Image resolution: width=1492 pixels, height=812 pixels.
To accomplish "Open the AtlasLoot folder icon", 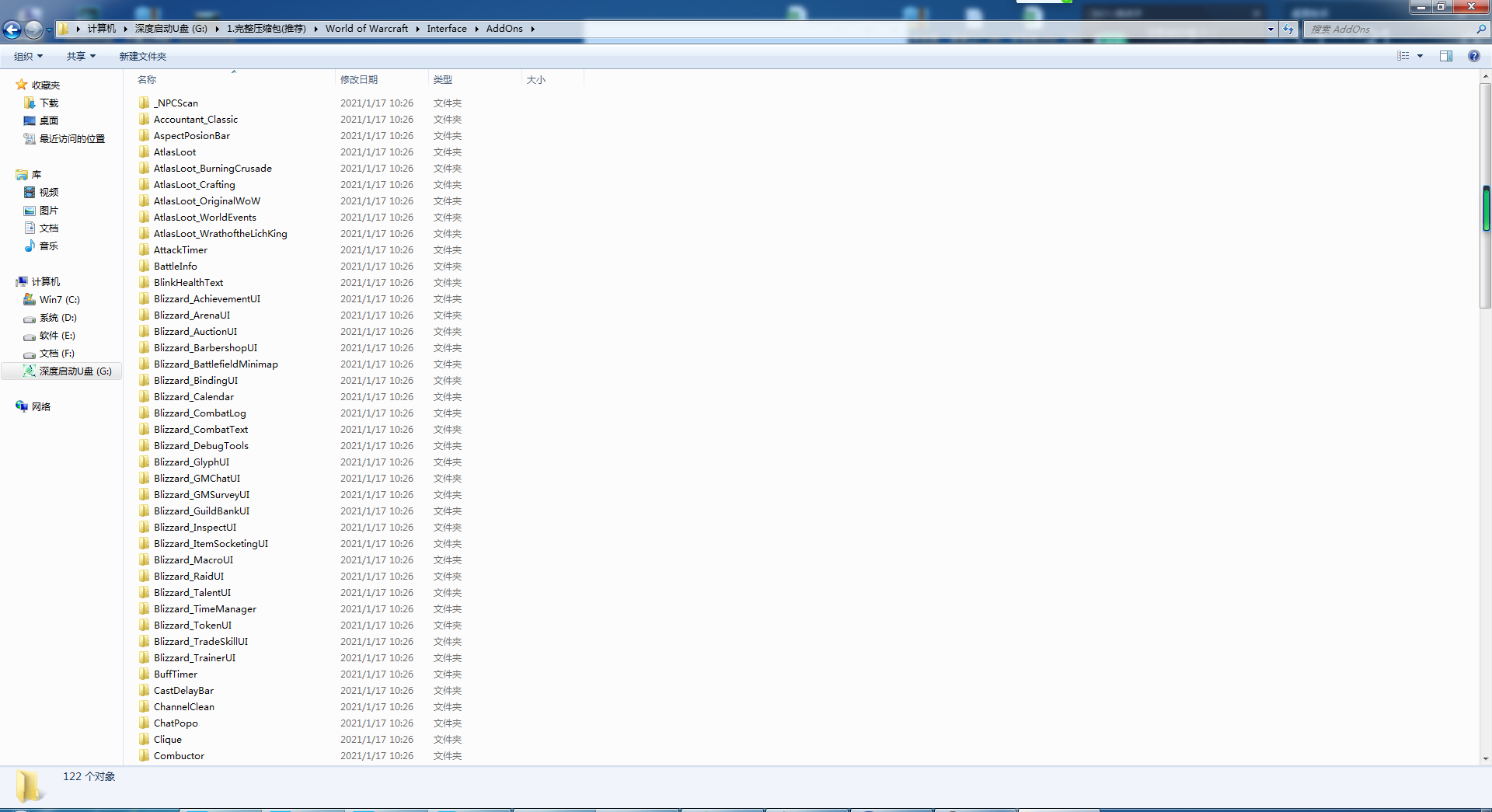I will (145, 152).
